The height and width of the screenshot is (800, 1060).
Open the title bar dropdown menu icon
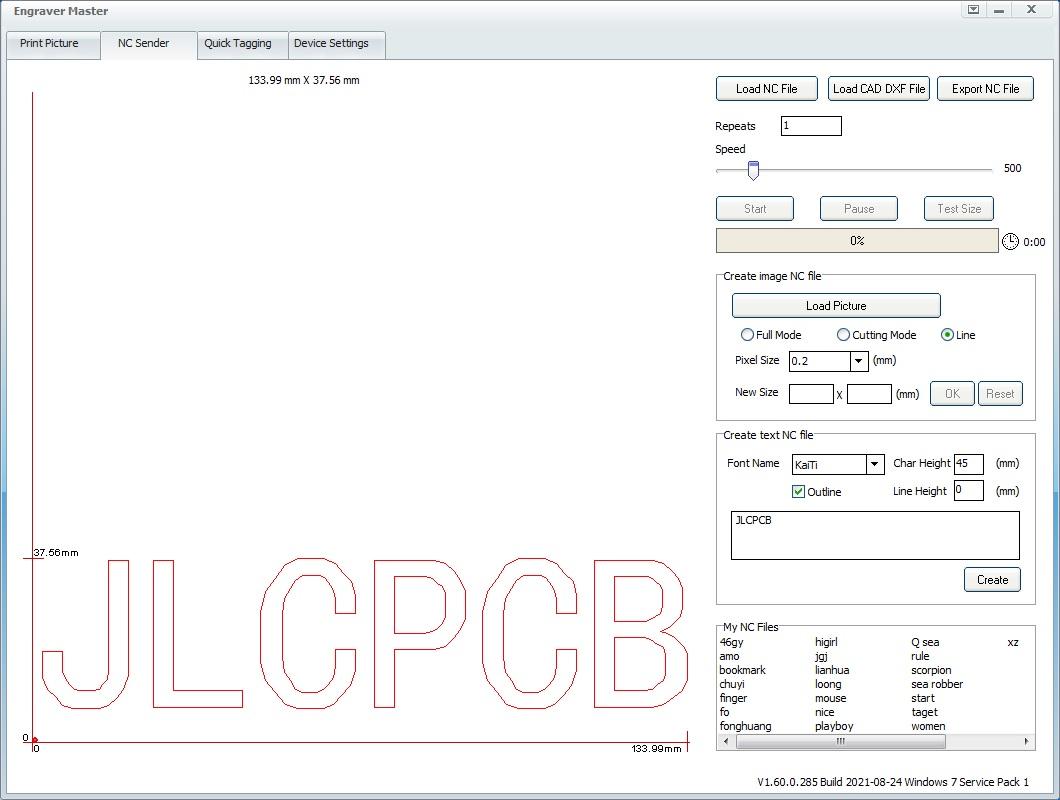click(973, 9)
